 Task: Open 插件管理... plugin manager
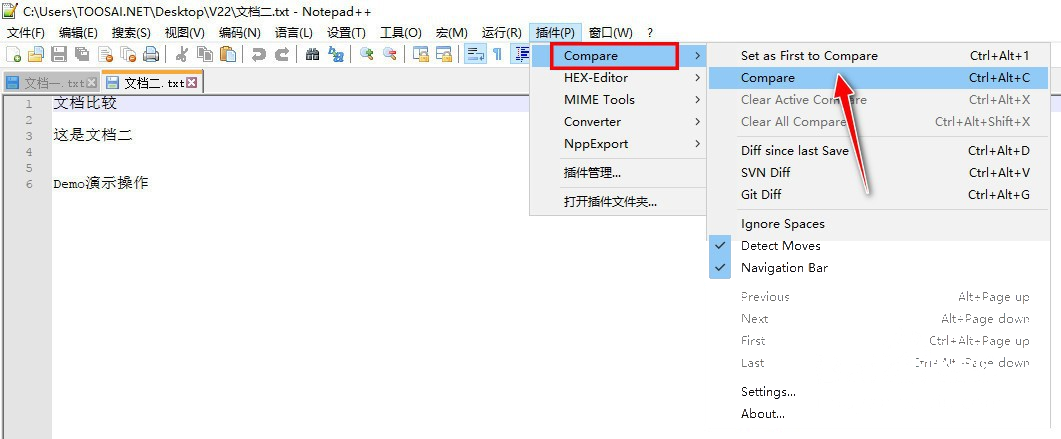pos(618,172)
